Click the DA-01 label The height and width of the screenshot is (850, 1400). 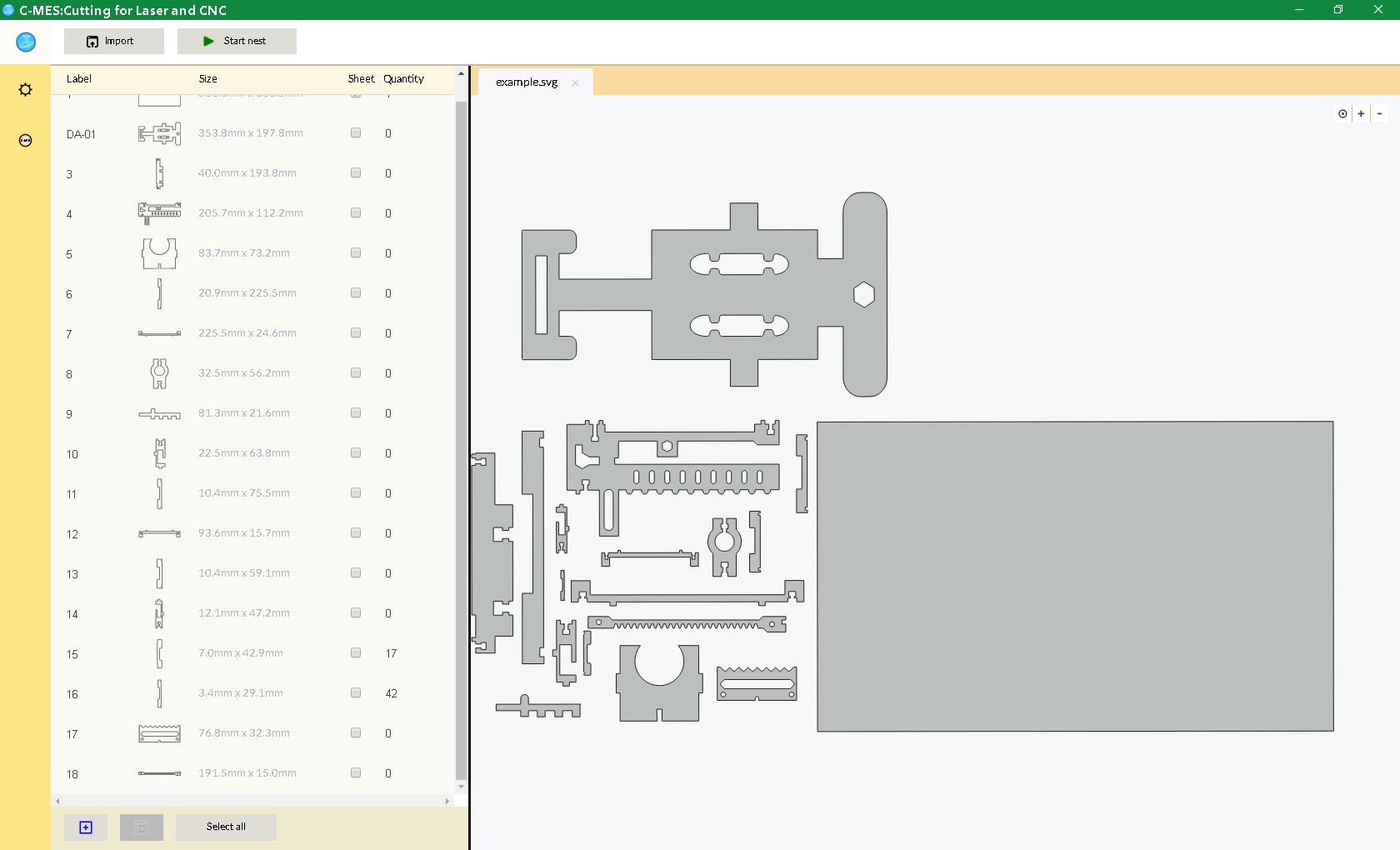pyautogui.click(x=81, y=134)
